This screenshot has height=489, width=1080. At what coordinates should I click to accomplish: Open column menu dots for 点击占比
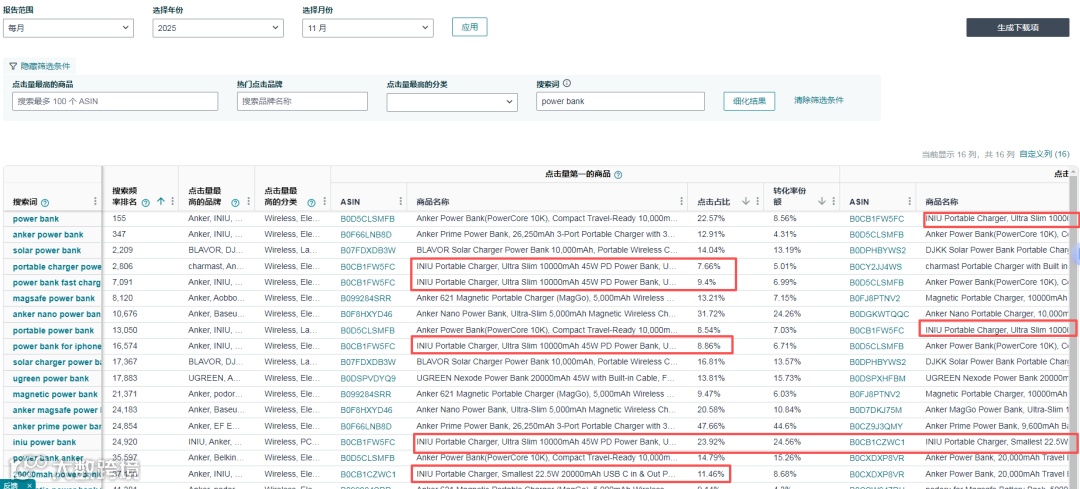point(757,202)
